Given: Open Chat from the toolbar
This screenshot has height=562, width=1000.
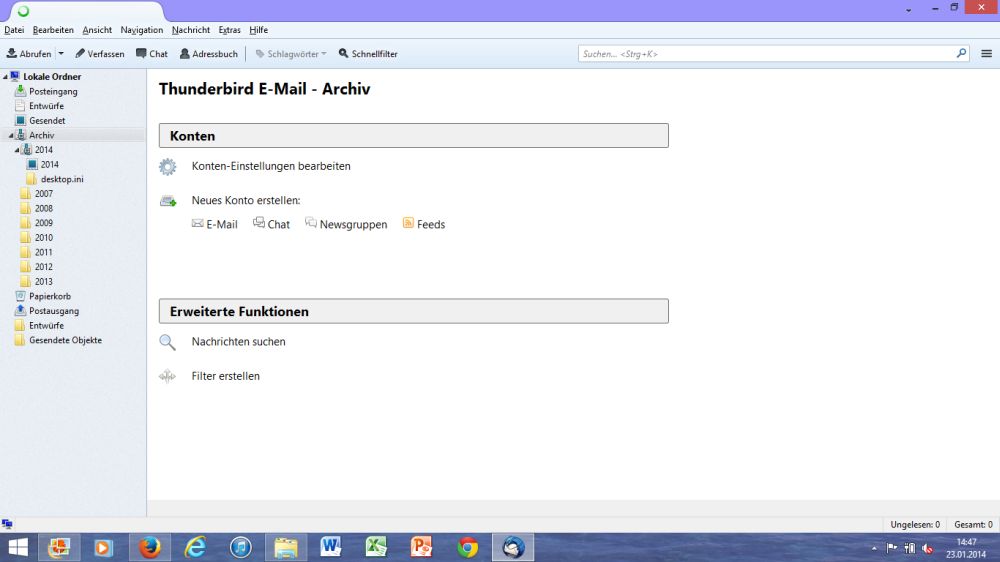Looking at the screenshot, I should [x=152, y=54].
